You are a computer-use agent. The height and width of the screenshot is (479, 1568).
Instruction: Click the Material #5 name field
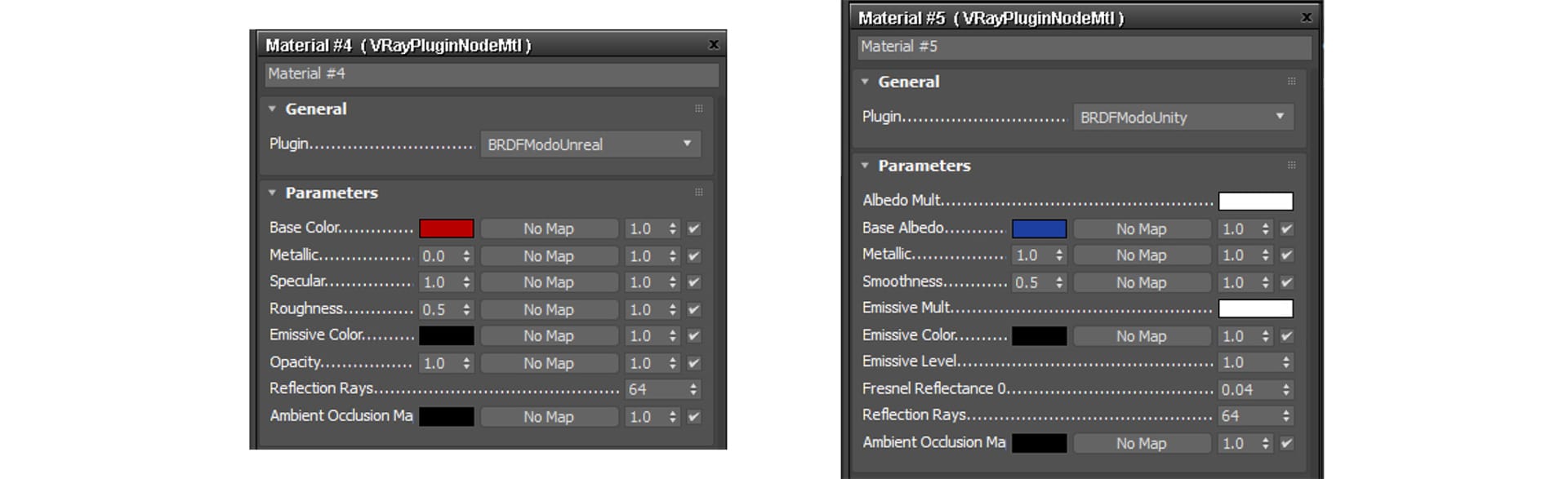click(1085, 47)
